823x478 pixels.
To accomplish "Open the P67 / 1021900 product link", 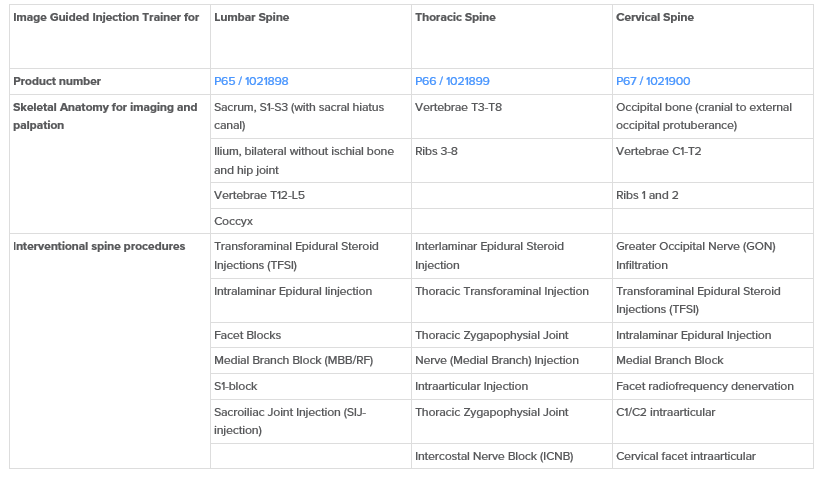I will [653, 81].
